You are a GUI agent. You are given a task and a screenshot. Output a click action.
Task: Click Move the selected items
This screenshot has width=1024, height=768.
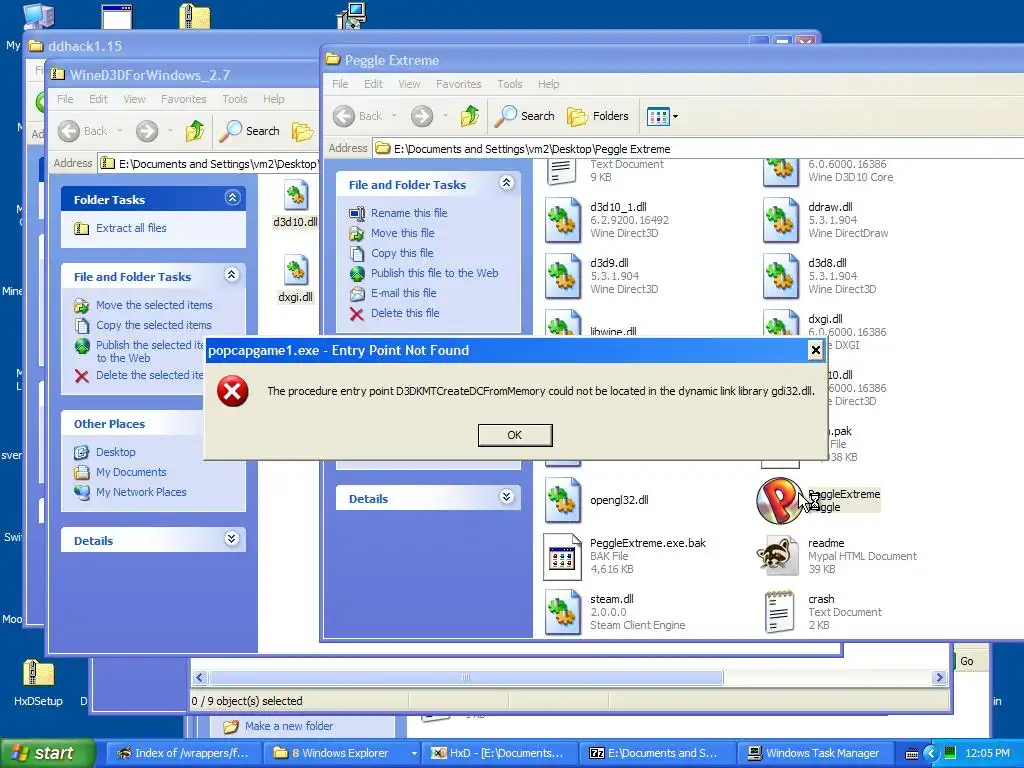click(153, 305)
